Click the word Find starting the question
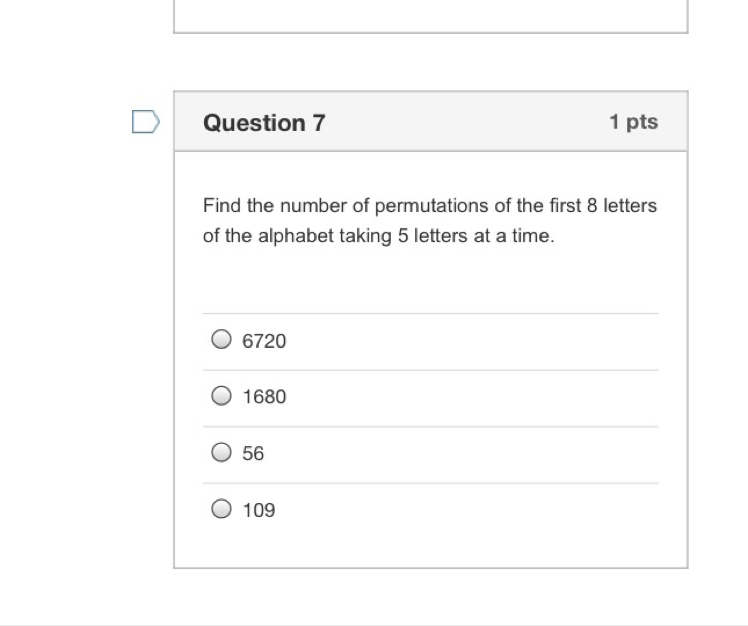Image resolution: width=748 pixels, height=626 pixels. pos(223,206)
